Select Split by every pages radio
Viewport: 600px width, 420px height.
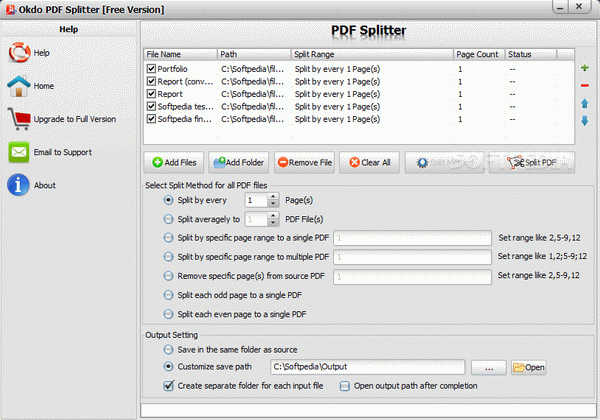click(168, 200)
